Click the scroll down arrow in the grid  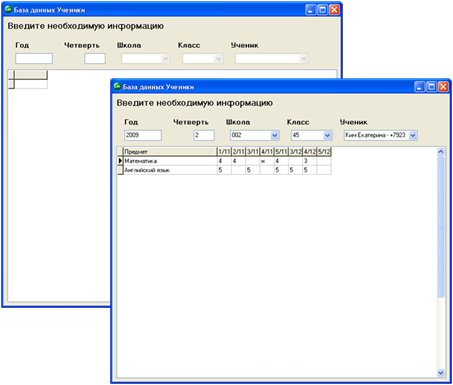coord(441,373)
